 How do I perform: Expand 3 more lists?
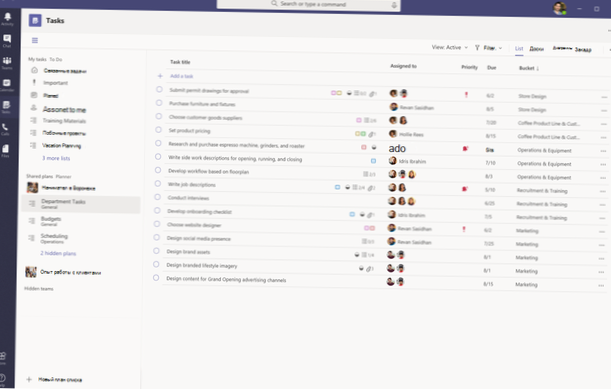click(56, 158)
